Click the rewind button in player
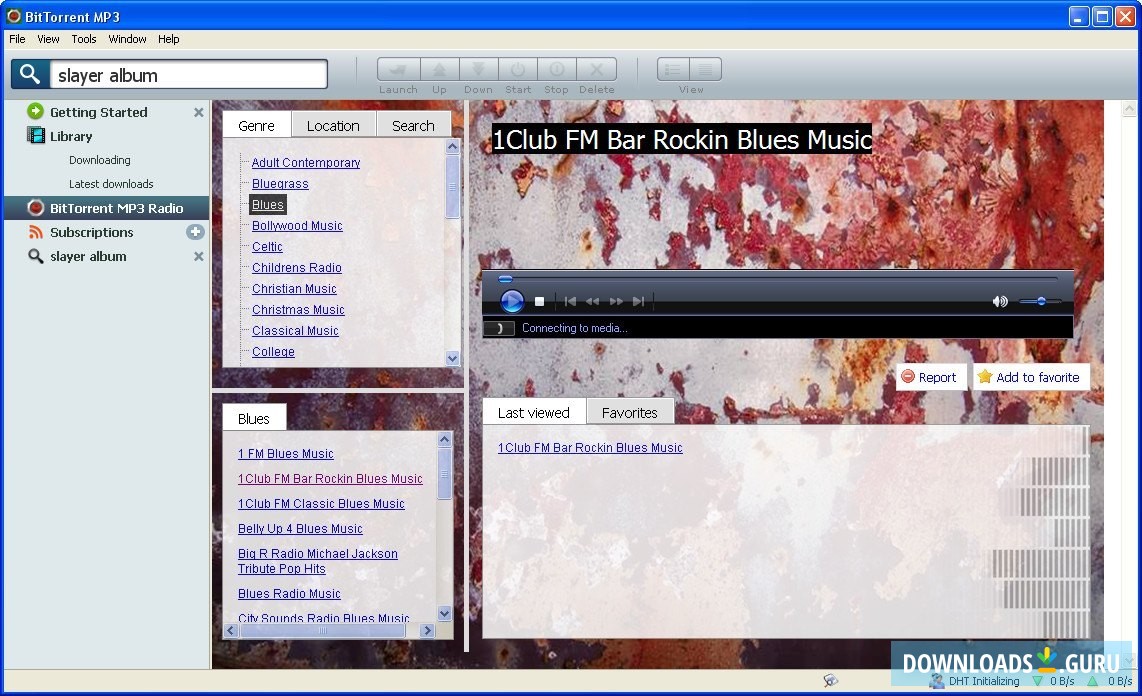The image size is (1142, 696). [593, 301]
